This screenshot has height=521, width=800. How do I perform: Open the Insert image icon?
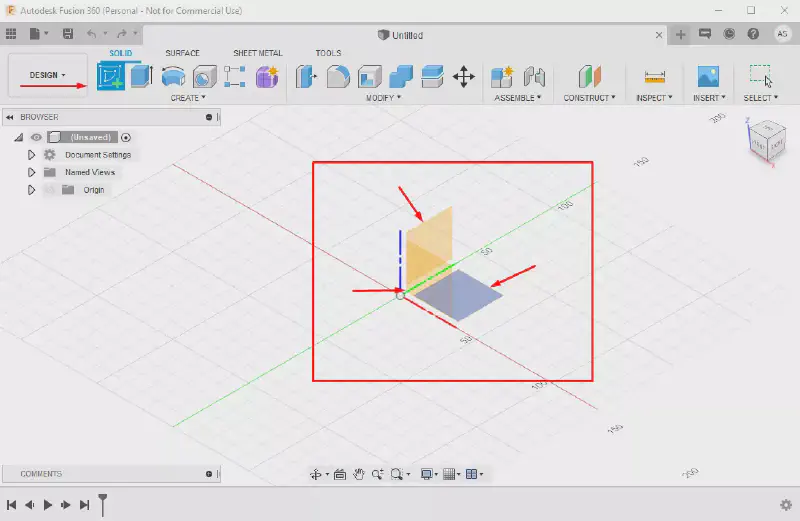coord(708,76)
